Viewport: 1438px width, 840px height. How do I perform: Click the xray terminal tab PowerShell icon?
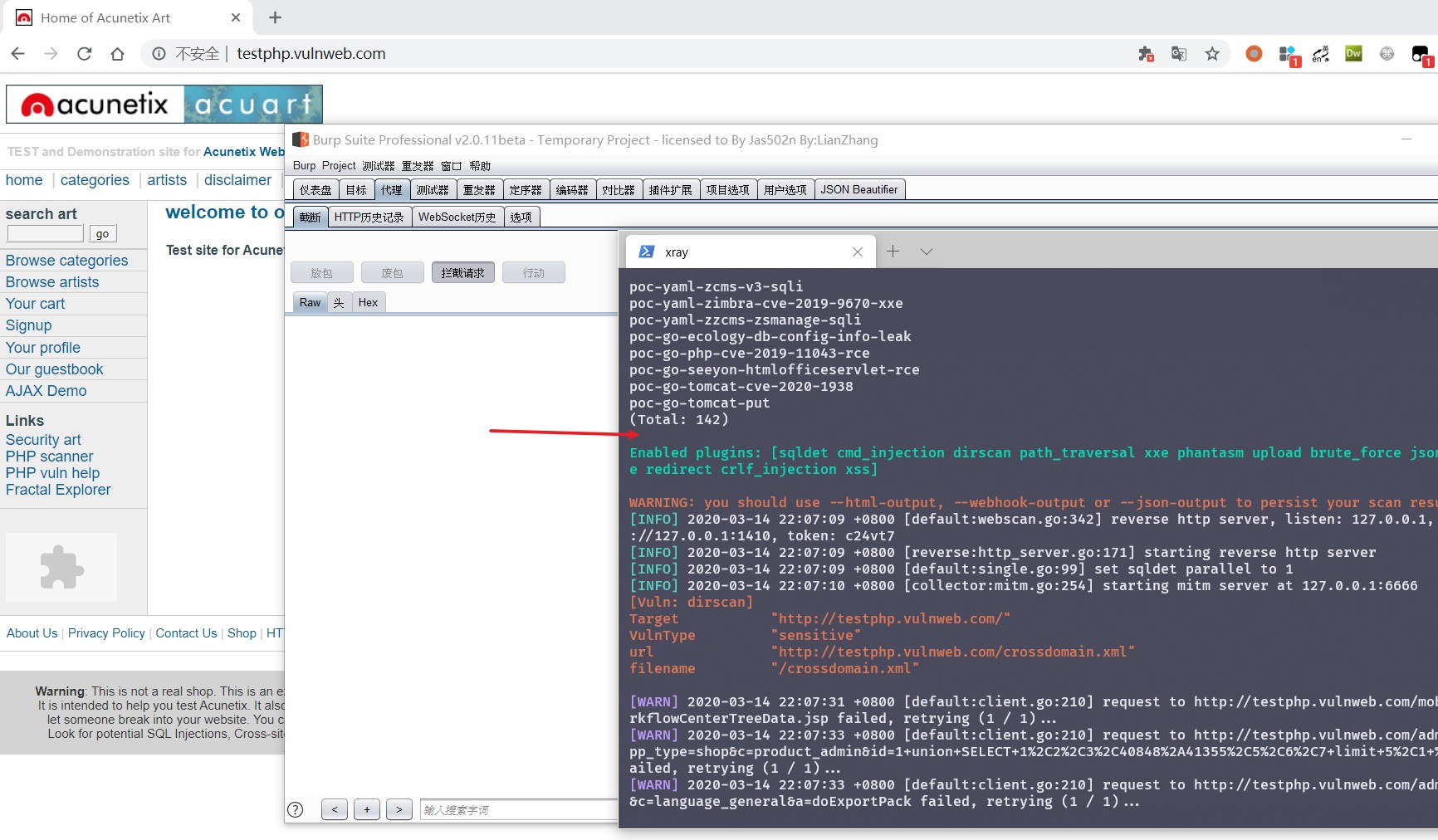coord(647,252)
